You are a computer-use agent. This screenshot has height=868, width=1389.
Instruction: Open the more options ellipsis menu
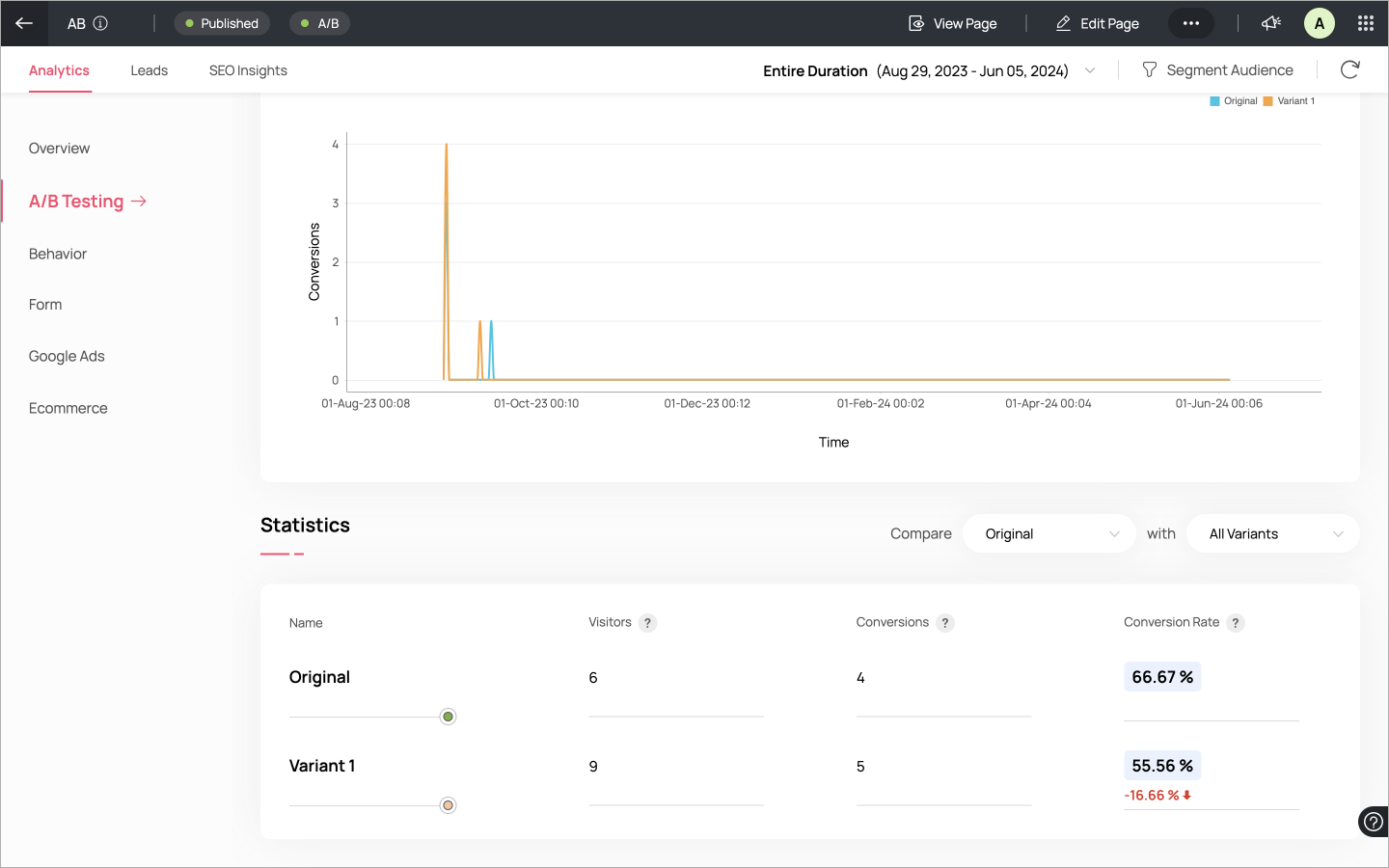1190,23
